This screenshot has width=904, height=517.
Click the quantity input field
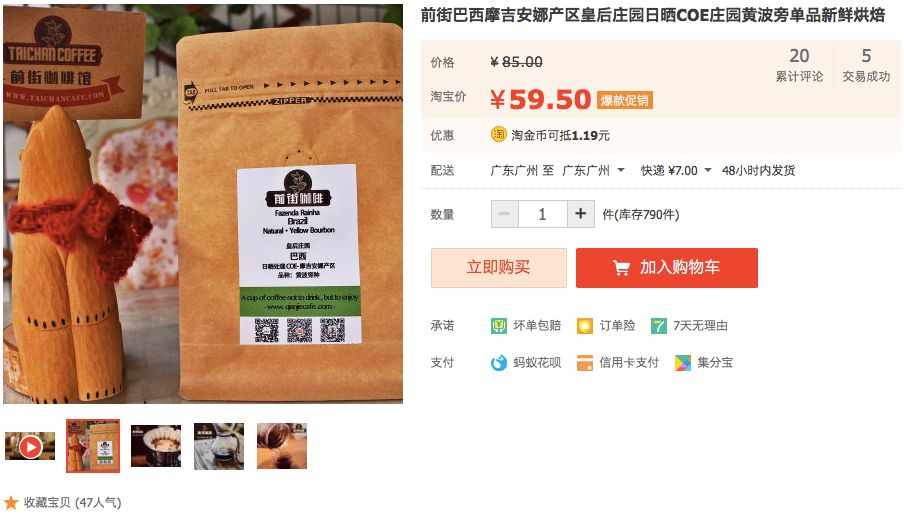click(543, 214)
